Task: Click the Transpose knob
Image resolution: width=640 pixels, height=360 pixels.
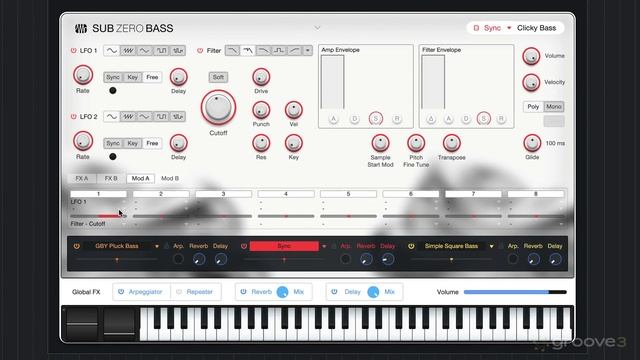Action: (452, 143)
